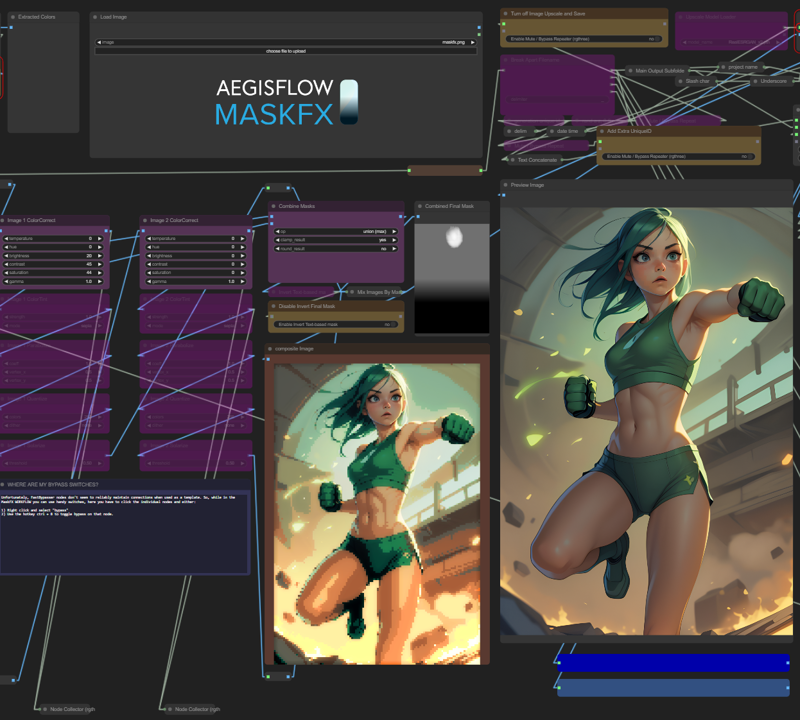Image resolution: width=800 pixels, height=720 pixels.
Task: Click the Combine Masks node title text
Action: coord(296,206)
